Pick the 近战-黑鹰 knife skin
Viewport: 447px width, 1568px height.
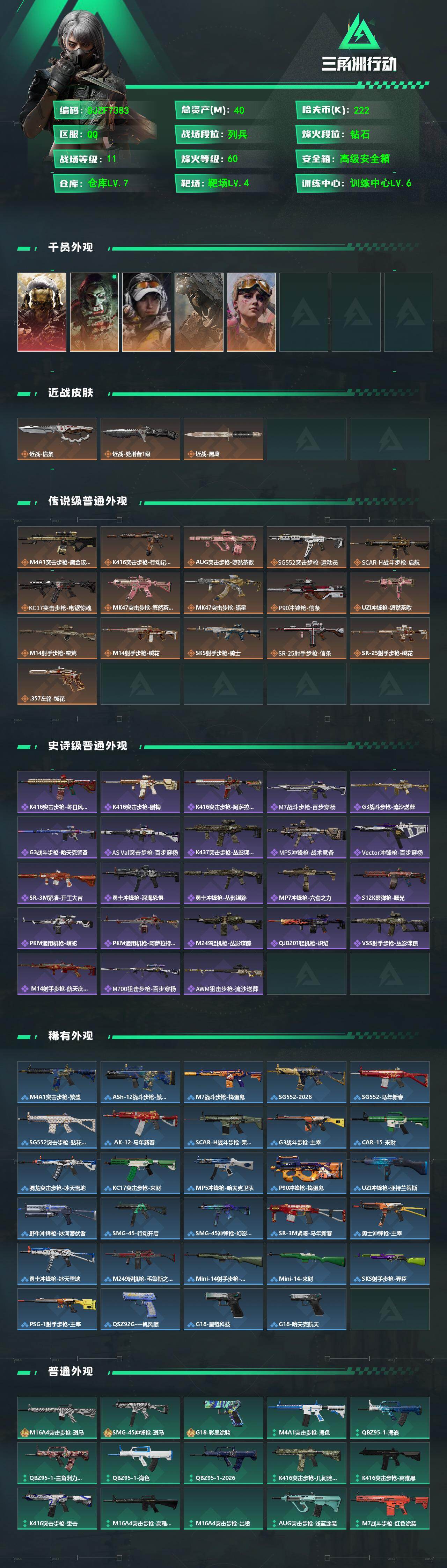(223, 439)
